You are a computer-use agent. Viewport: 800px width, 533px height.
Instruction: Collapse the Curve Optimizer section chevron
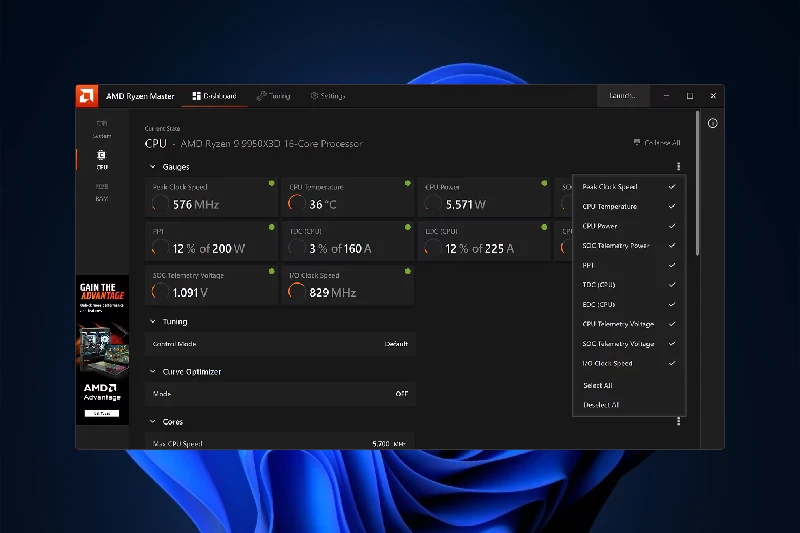point(153,371)
